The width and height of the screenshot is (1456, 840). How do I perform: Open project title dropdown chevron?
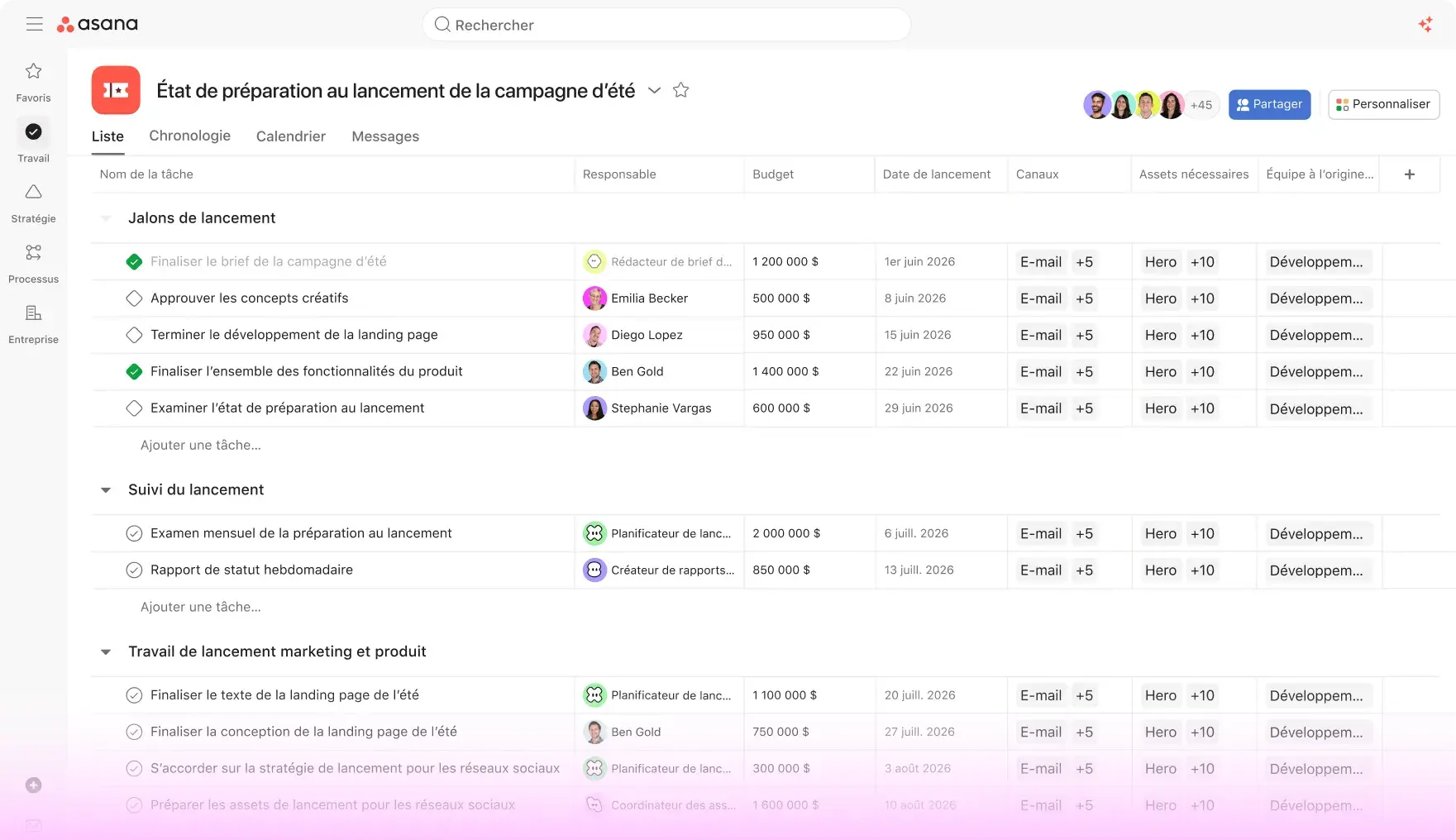tap(654, 91)
